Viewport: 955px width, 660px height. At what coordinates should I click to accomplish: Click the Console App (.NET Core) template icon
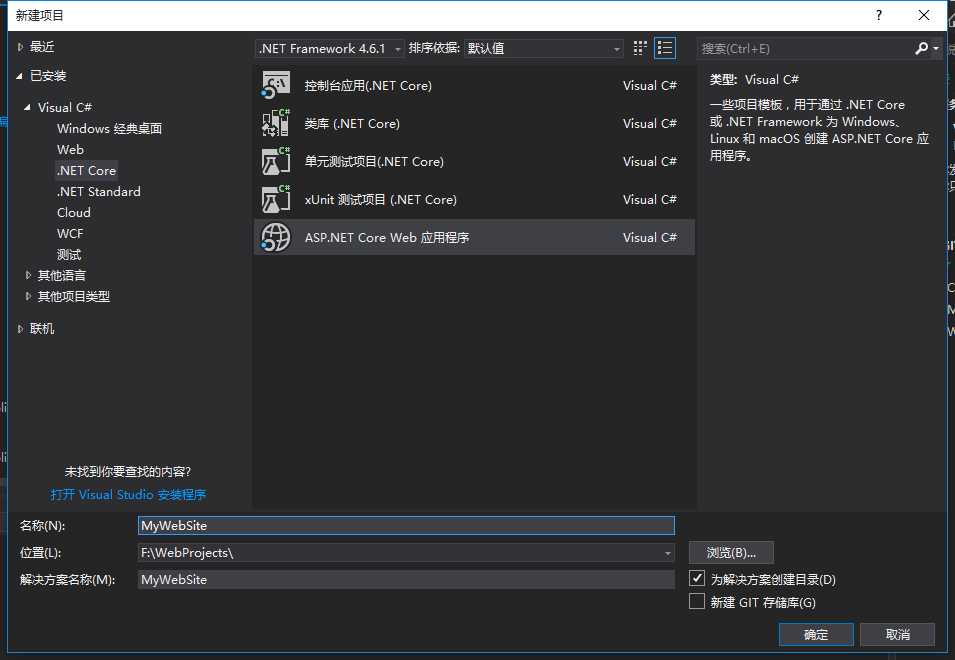coord(276,85)
